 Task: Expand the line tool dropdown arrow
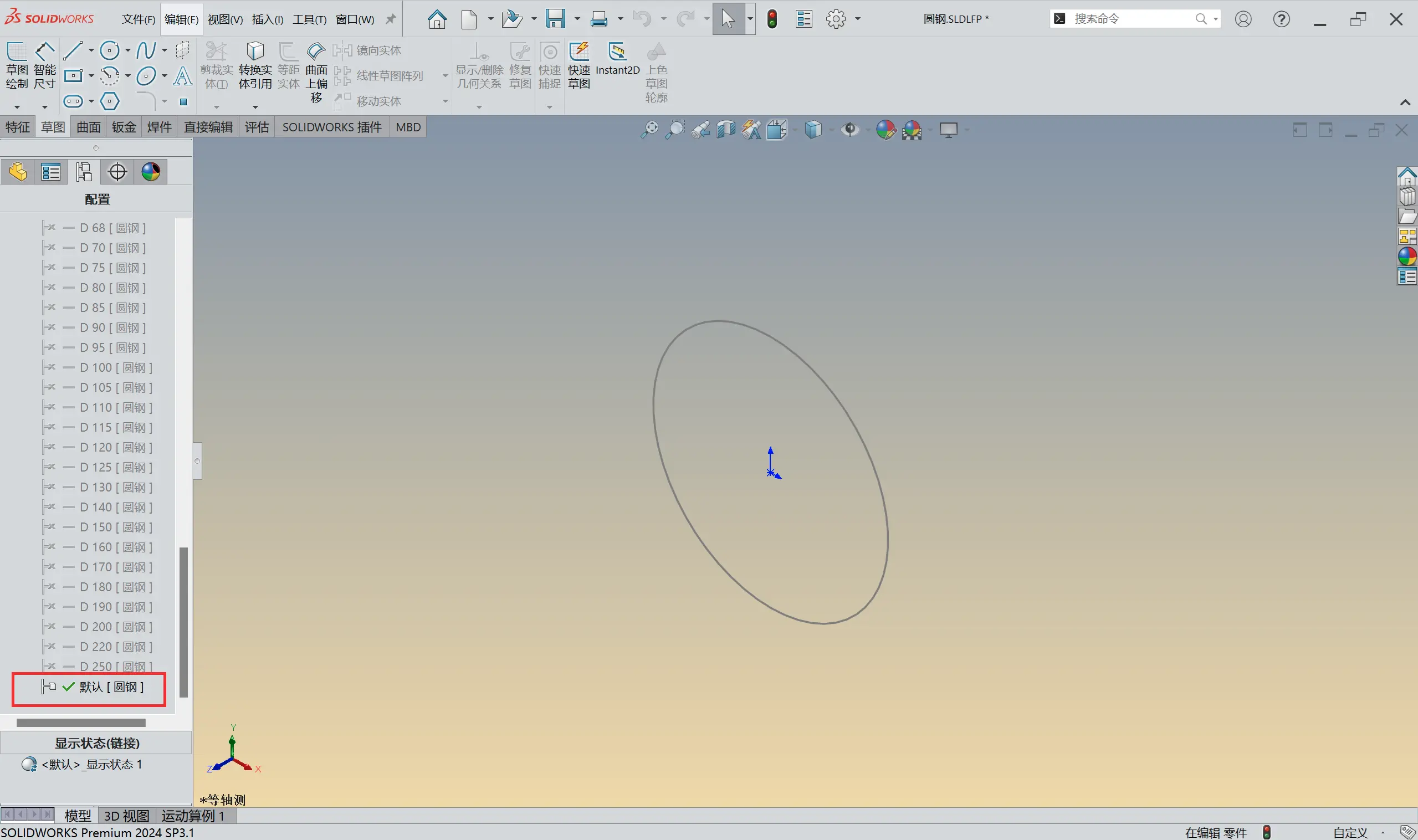pyautogui.click(x=90, y=50)
